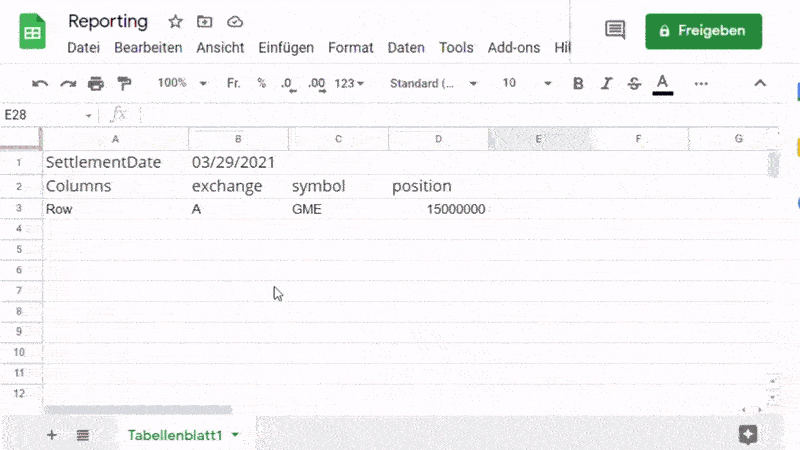Open the Format menu

[x=351, y=47]
